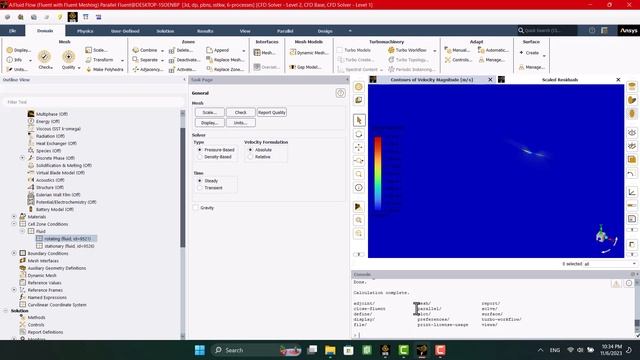Viewport: 640px width, 360px height.
Task: Click the Combine zones ribbon item
Action: 145,50
